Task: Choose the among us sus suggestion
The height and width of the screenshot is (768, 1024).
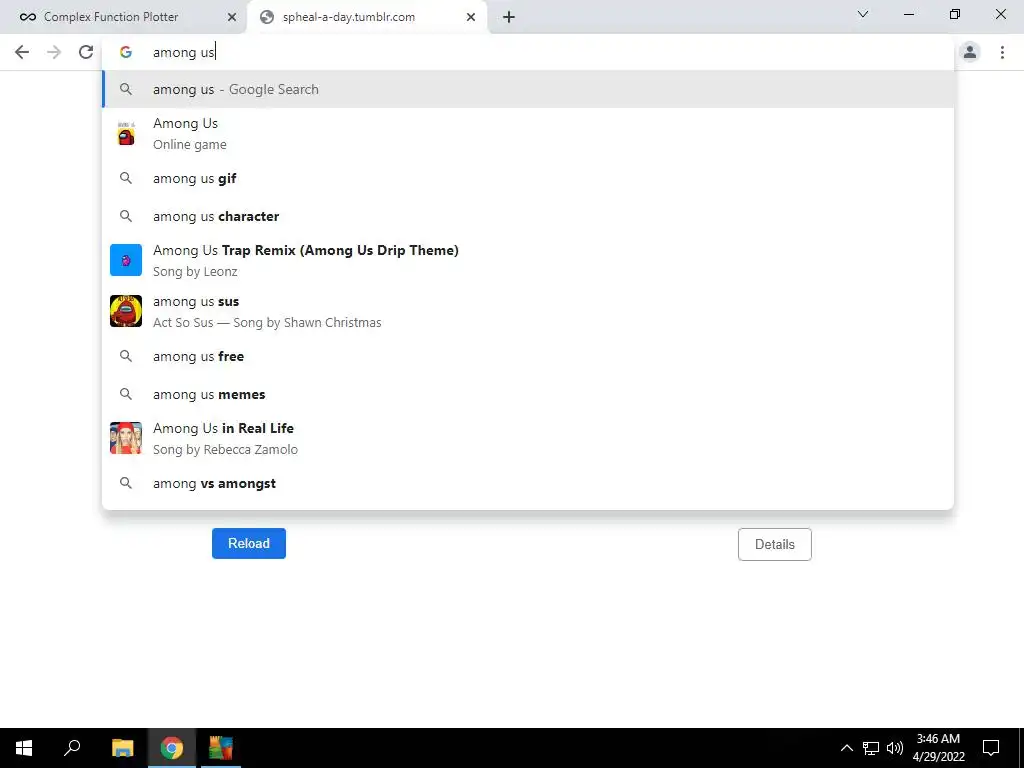Action: point(528,311)
